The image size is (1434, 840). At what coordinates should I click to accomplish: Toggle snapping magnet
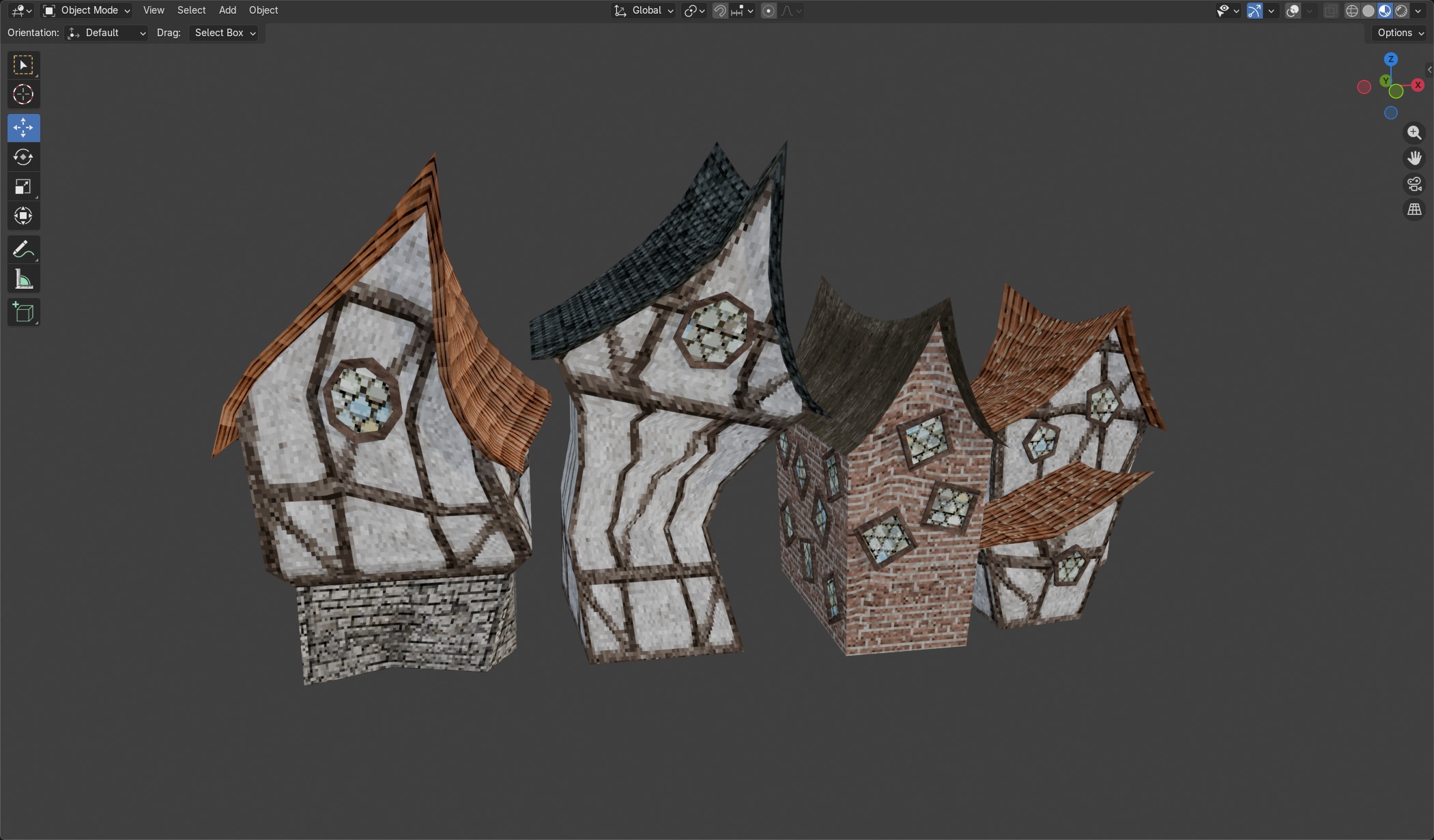pyautogui.click(x=720, y=11)
